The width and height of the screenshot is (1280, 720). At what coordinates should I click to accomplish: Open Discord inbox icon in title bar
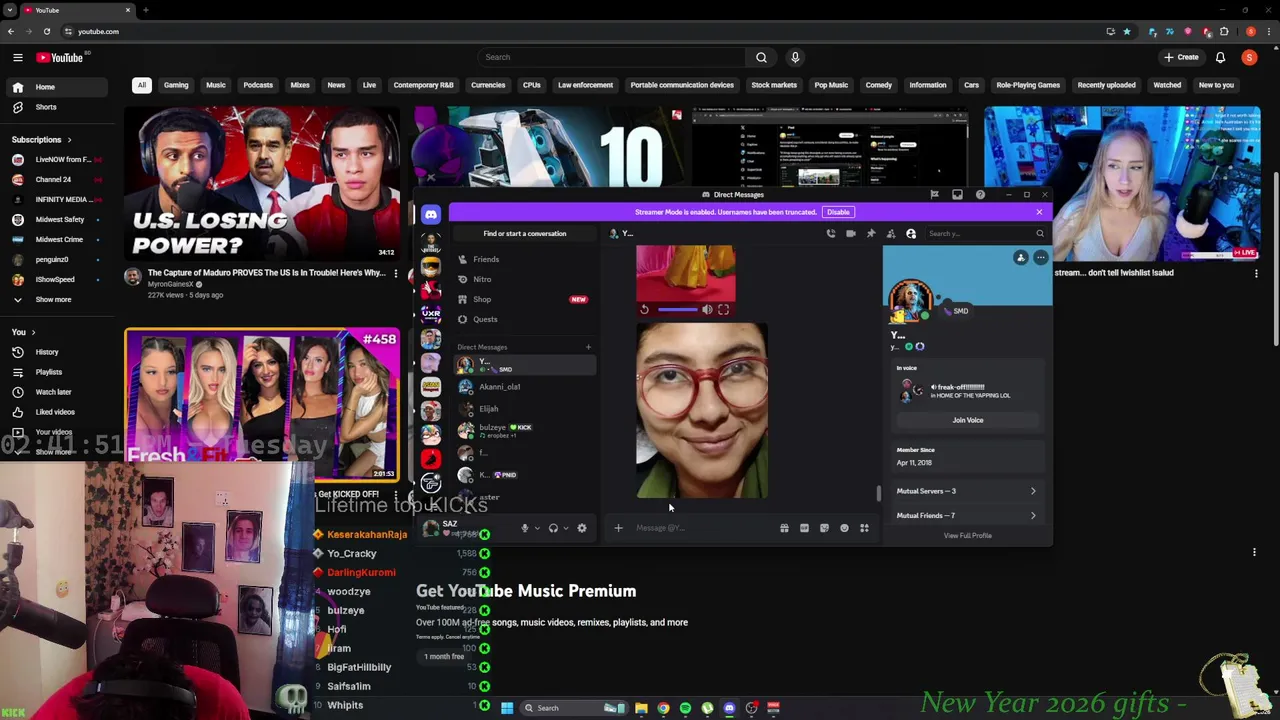957,194
